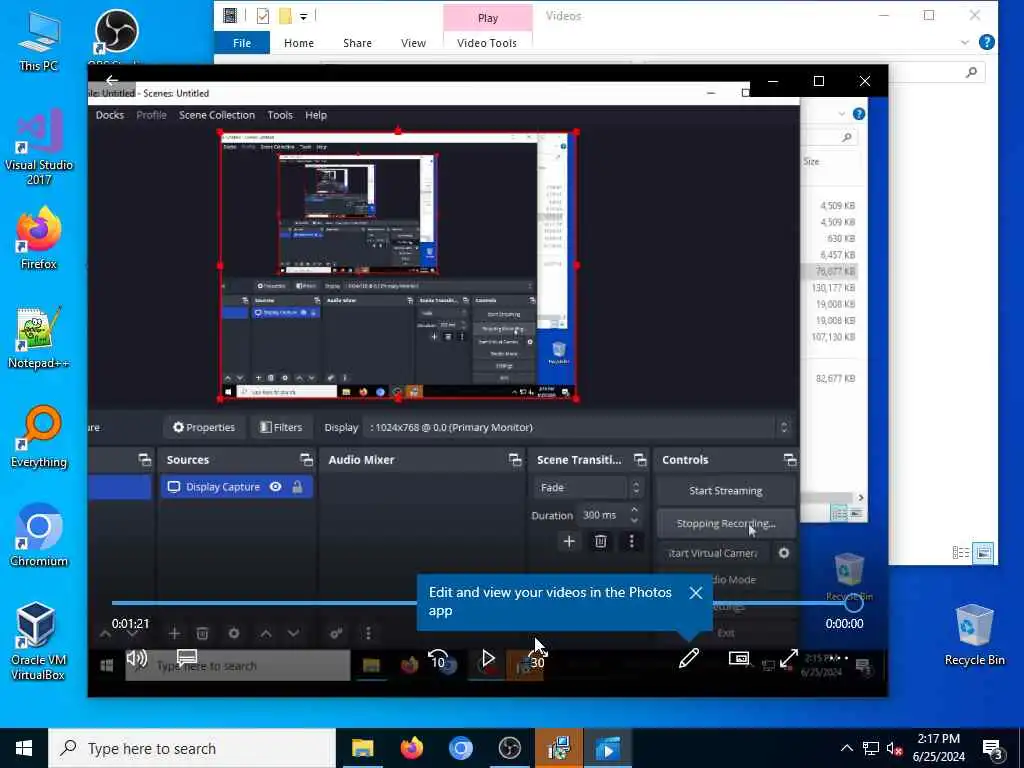Screen dimensions: 1024x768
Task: Skip back 10 seconds in the video
Action: click(438, 659)
